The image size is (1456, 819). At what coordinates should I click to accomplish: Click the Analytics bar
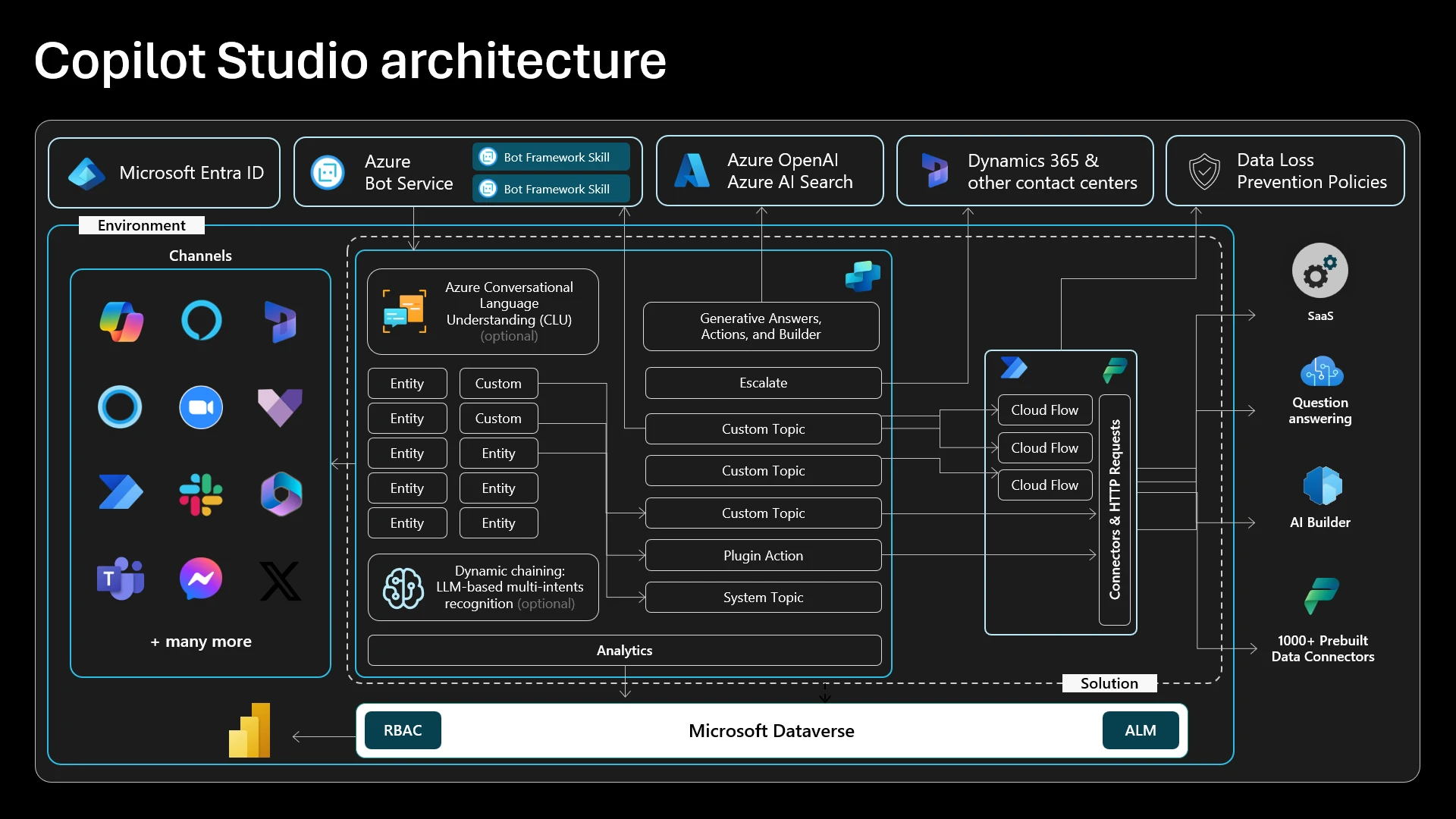[624, 650]
